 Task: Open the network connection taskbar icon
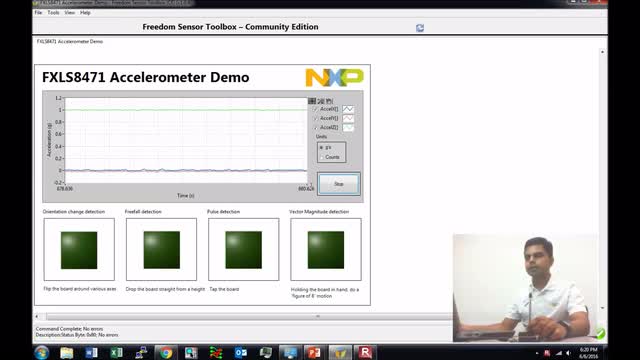[x=141, y=353]
